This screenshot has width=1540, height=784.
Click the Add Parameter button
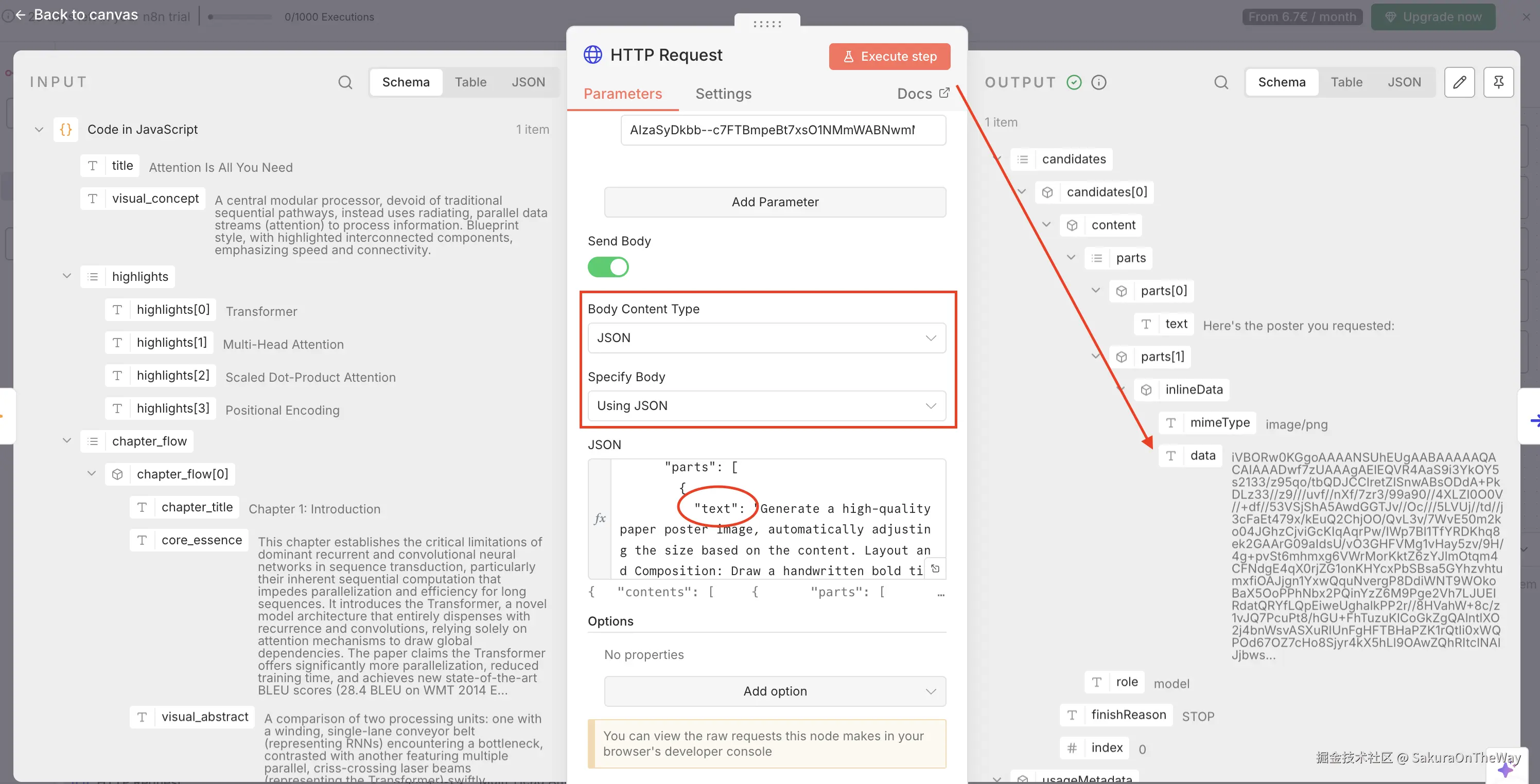(775, 202)
